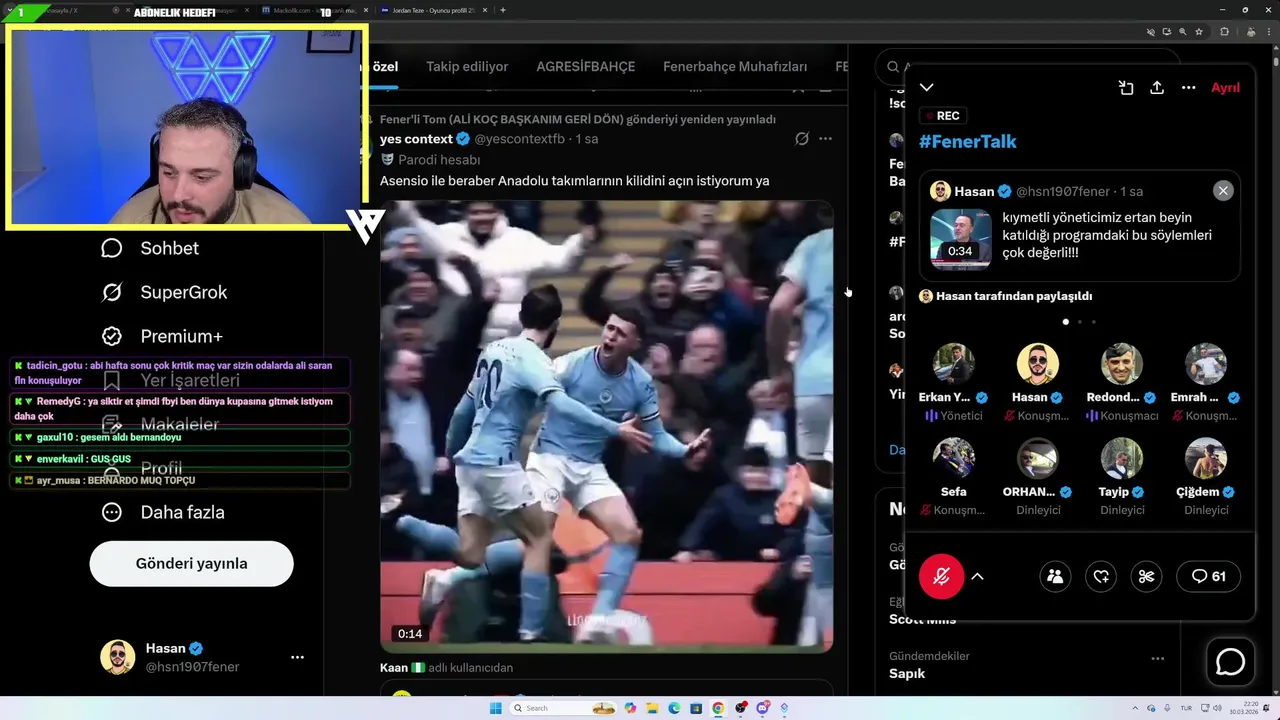The width and height of the screenshot is (1280, 720).
Task: Open the floating messages chat bubble
Action: pos(1230,662)
